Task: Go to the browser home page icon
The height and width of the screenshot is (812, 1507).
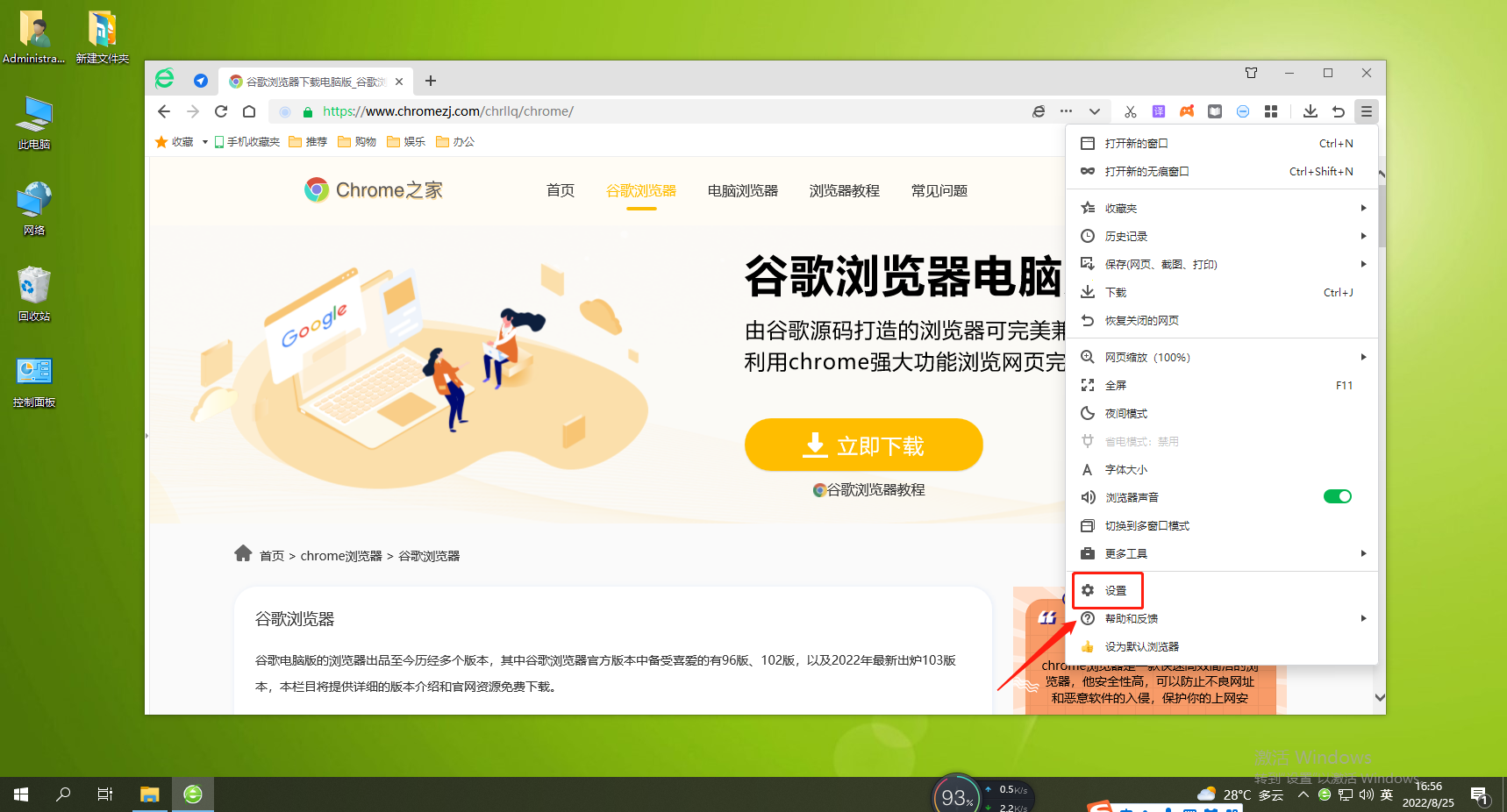Action: 249,111
